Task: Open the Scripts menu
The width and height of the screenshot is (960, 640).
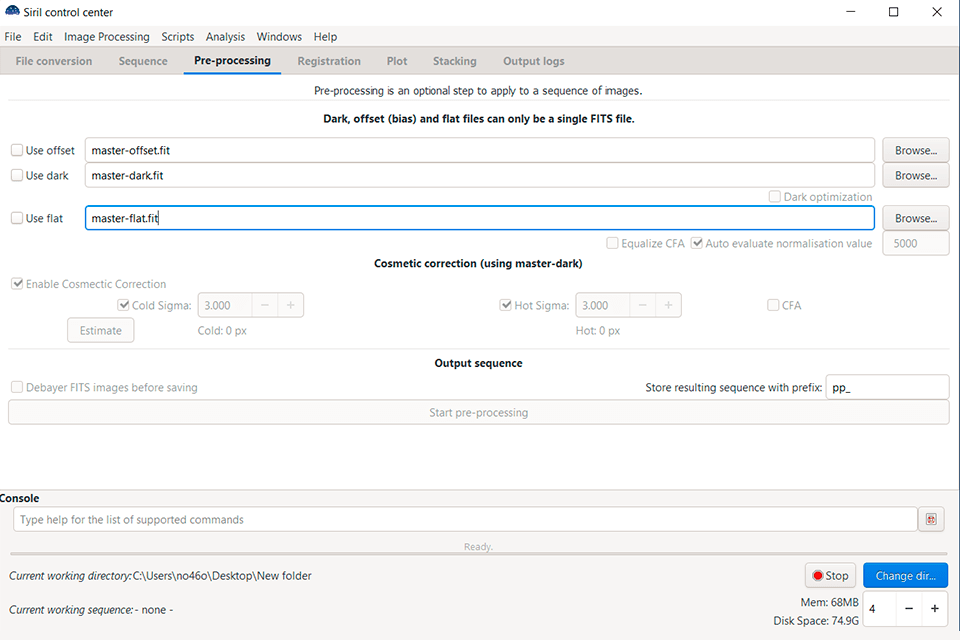Action: [177, 37]
